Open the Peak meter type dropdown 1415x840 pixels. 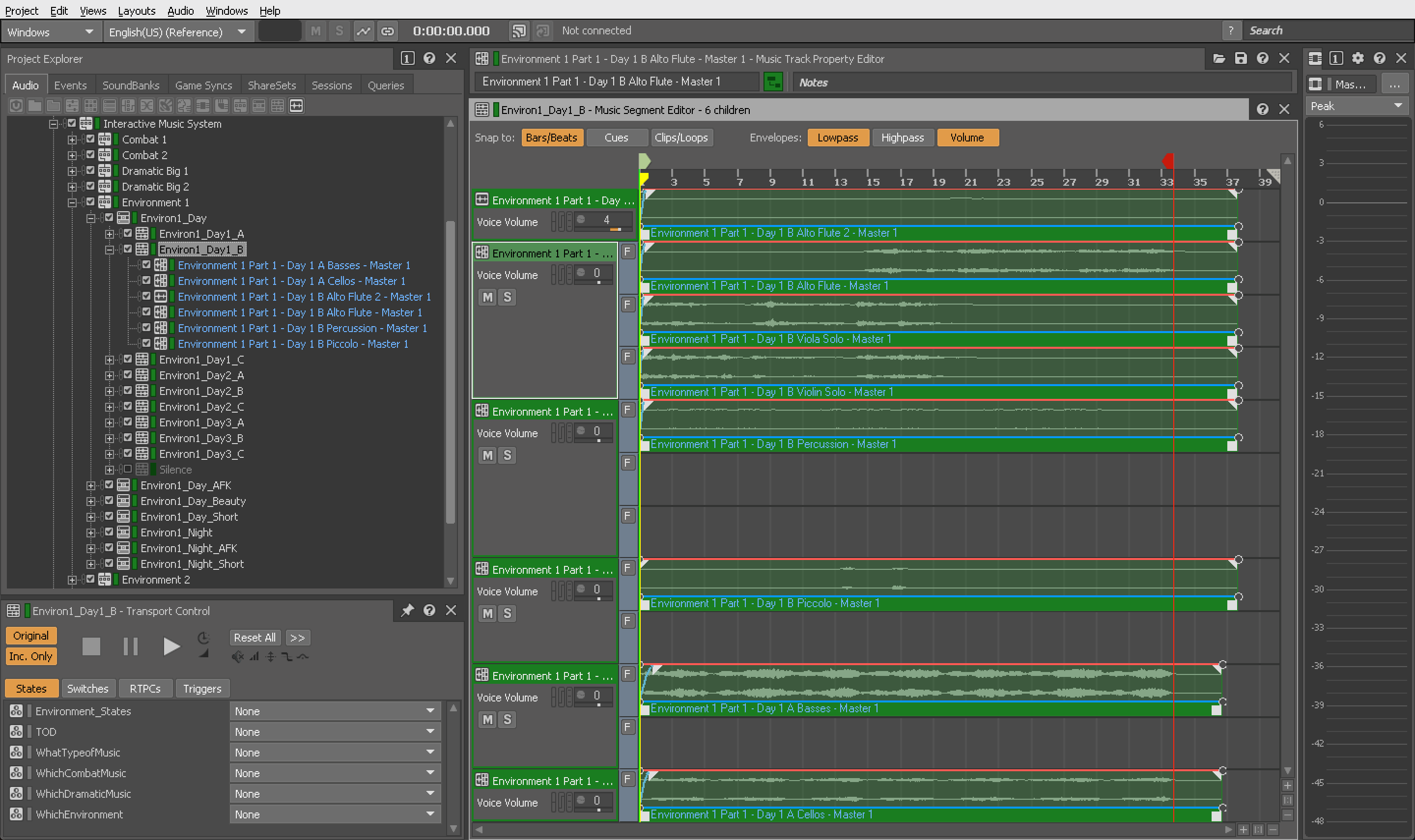(x=1356, y=106)
